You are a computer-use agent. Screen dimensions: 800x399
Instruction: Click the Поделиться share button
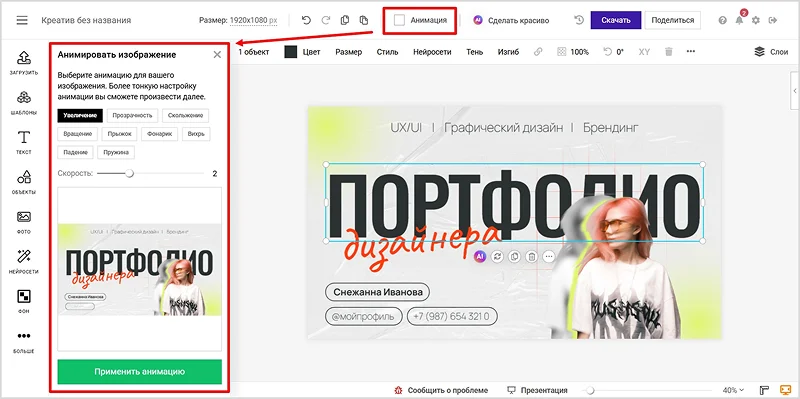(x=672, y=20)
